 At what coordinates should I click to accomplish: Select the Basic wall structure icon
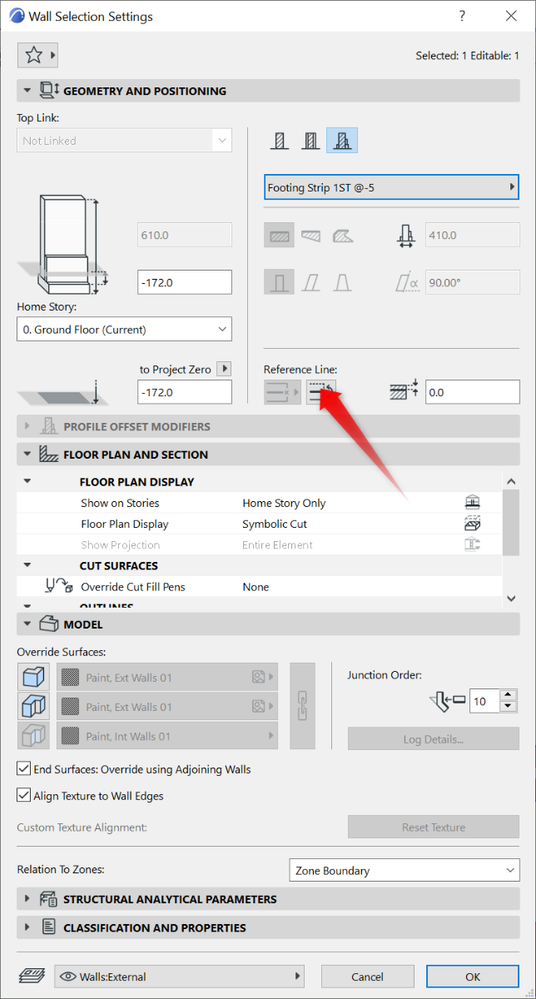pyautogui.click(x=279, y=140)
